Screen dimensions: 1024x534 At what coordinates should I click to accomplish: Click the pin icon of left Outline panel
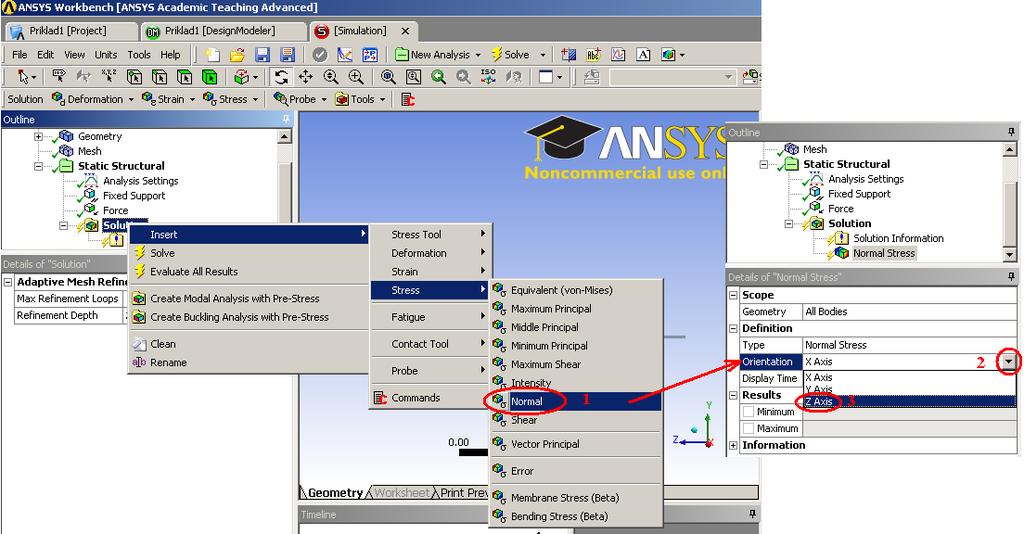[x=286, y=119]
